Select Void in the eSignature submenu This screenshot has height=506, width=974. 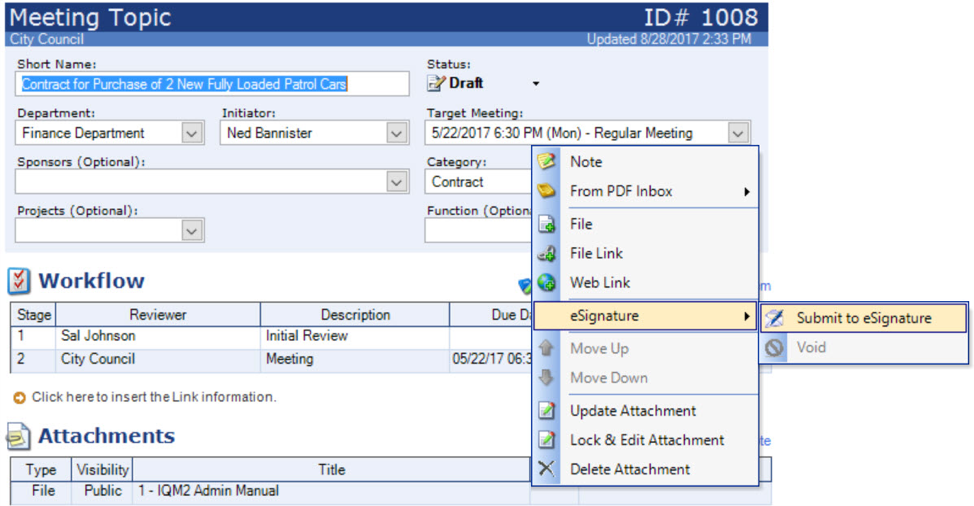[864, 347]
